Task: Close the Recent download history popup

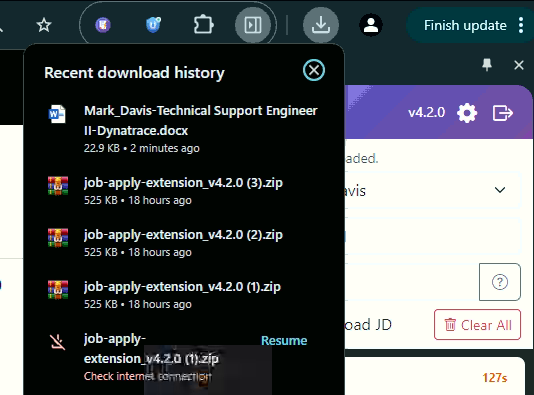Action: click(x=314, y=70)
